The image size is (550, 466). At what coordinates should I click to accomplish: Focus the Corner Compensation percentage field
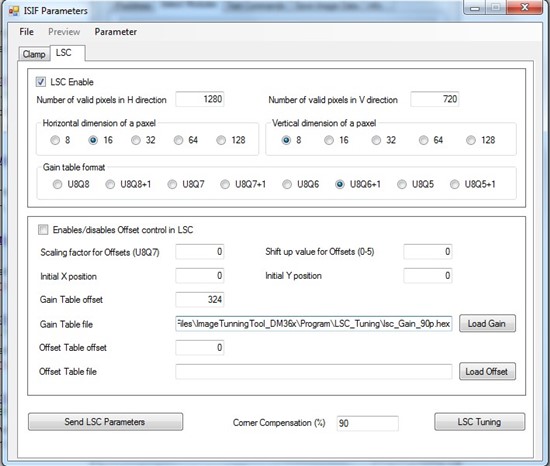point(367,423)
